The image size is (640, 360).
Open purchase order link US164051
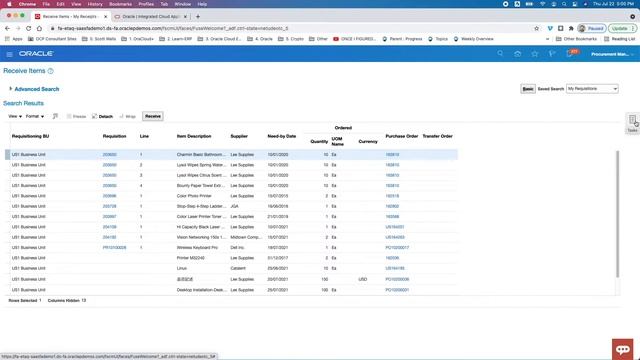tap(395, 227)
